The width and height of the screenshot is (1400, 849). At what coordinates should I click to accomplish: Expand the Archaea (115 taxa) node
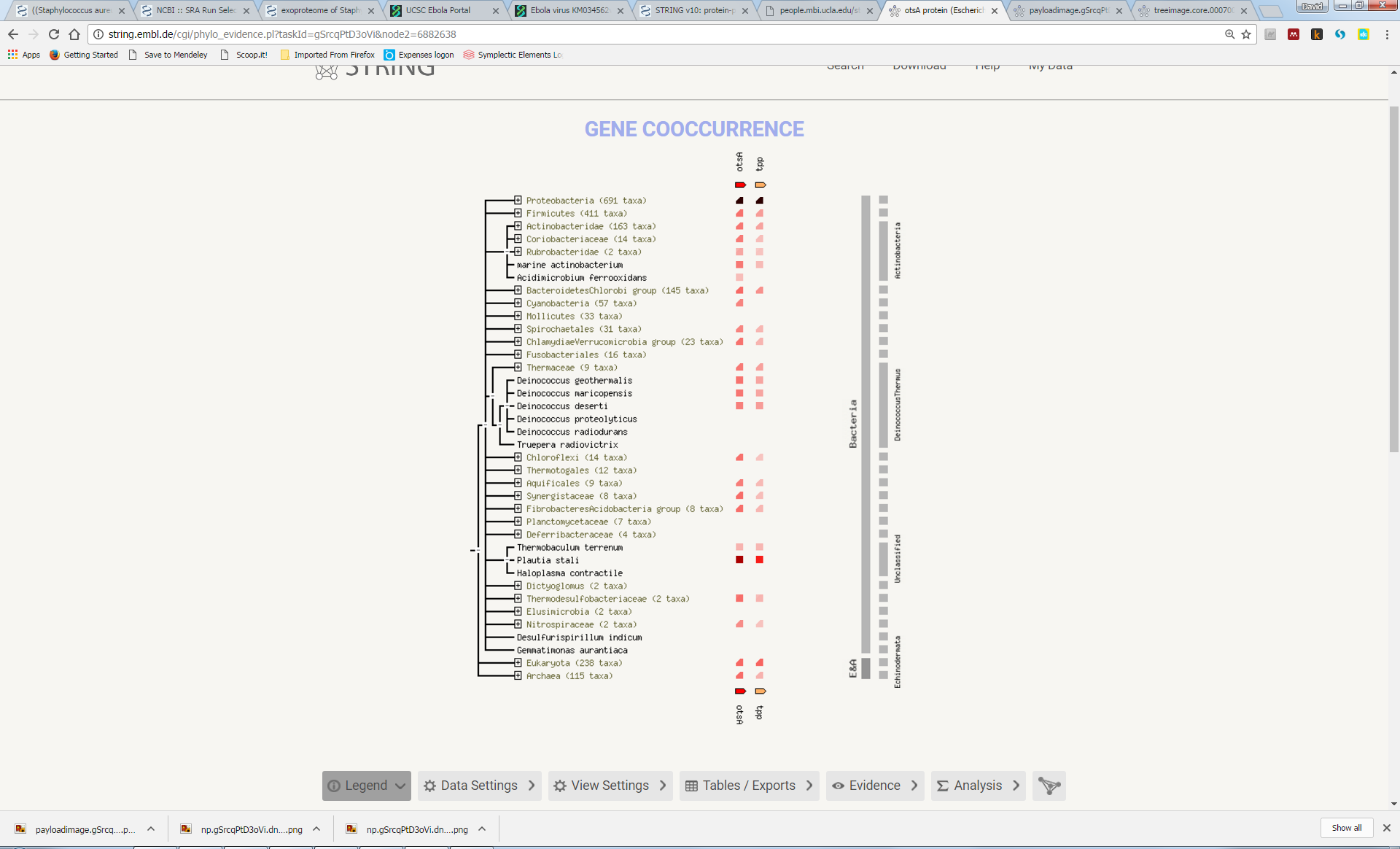518,676
